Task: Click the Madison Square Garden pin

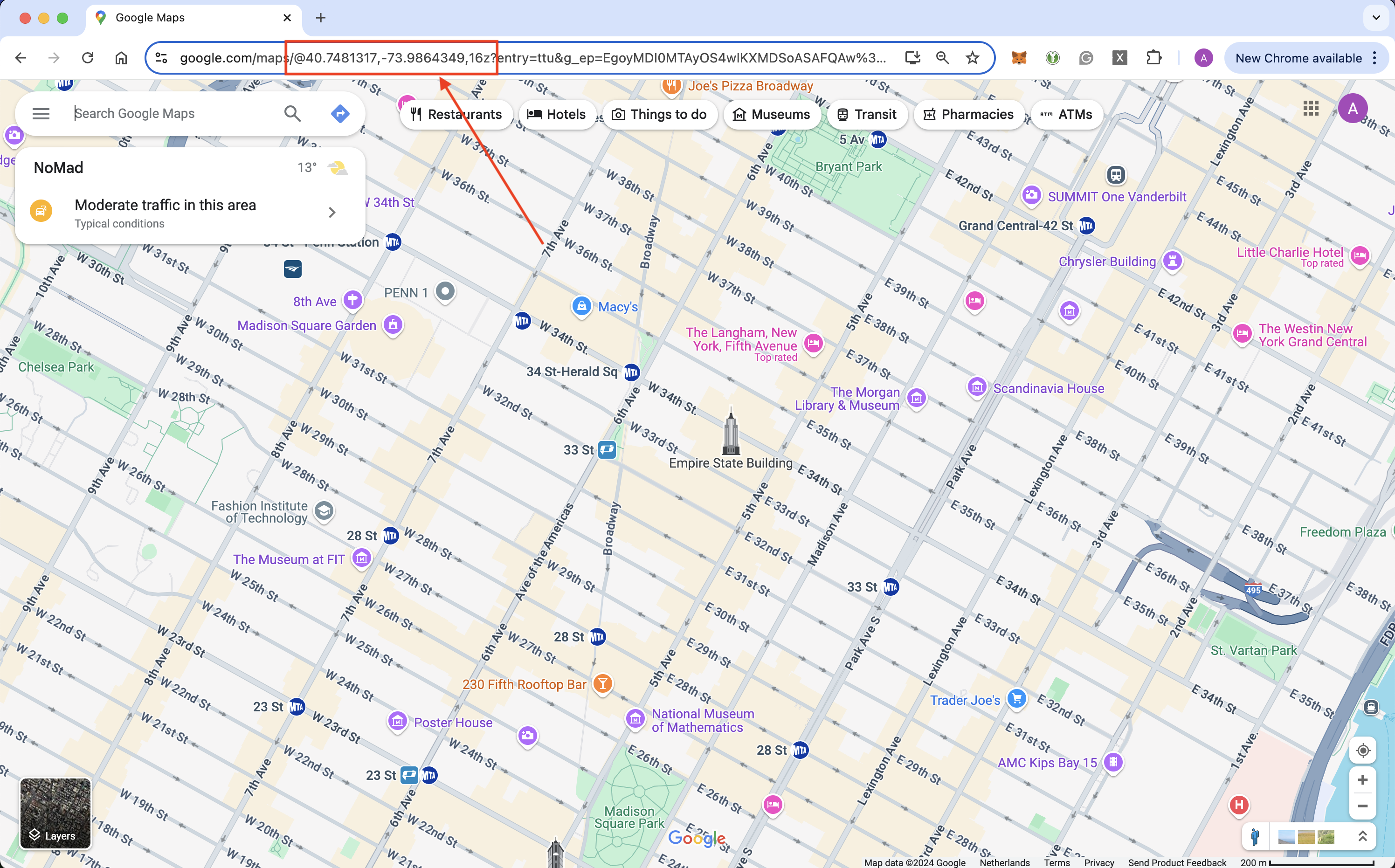Action: click(393, 325)
